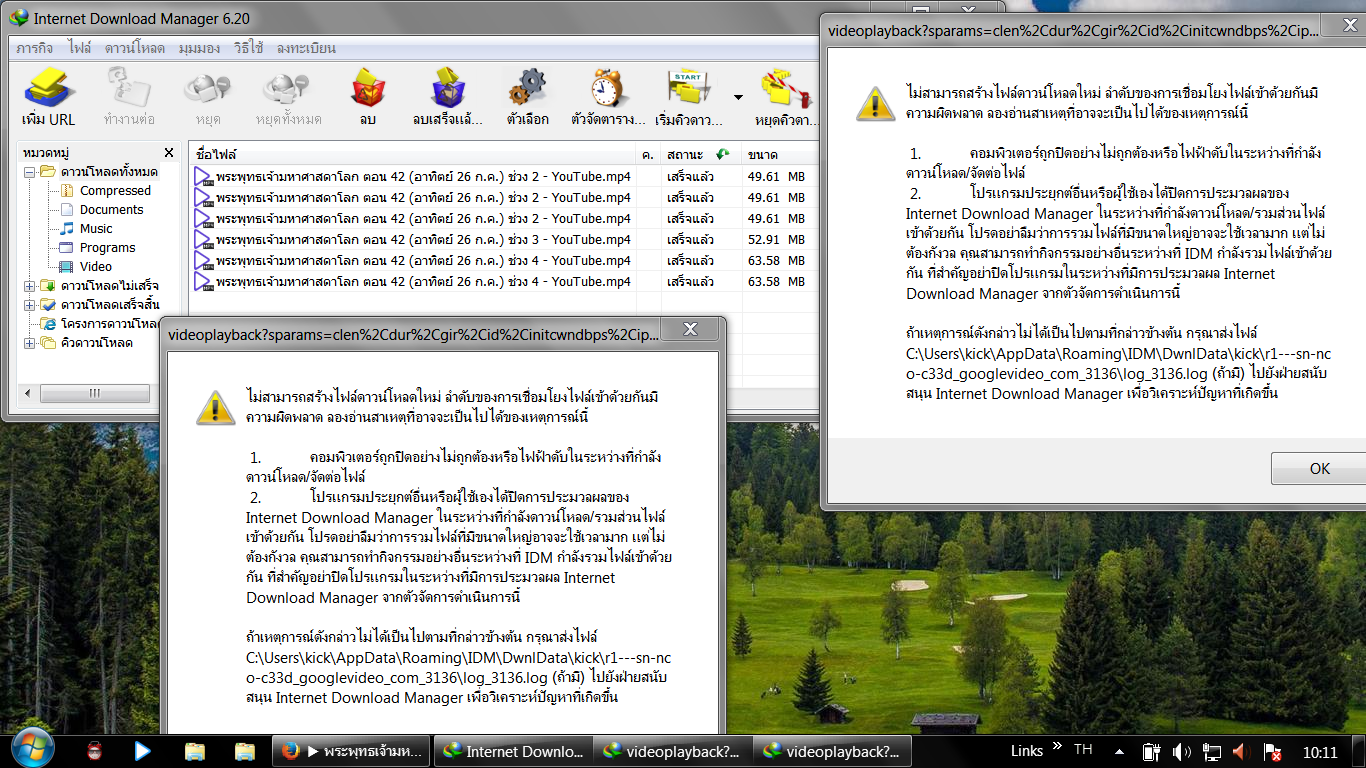Click the เริ่มคิวดาว start queue icon
The width and height of the screenshot is (1366, 768).
(x=688, y=97)
